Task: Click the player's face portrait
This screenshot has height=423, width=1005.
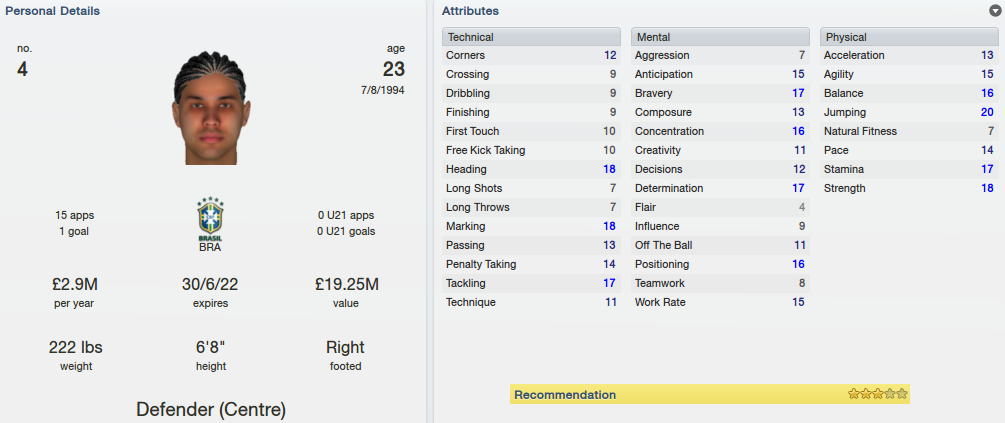Action: point(210,108)
